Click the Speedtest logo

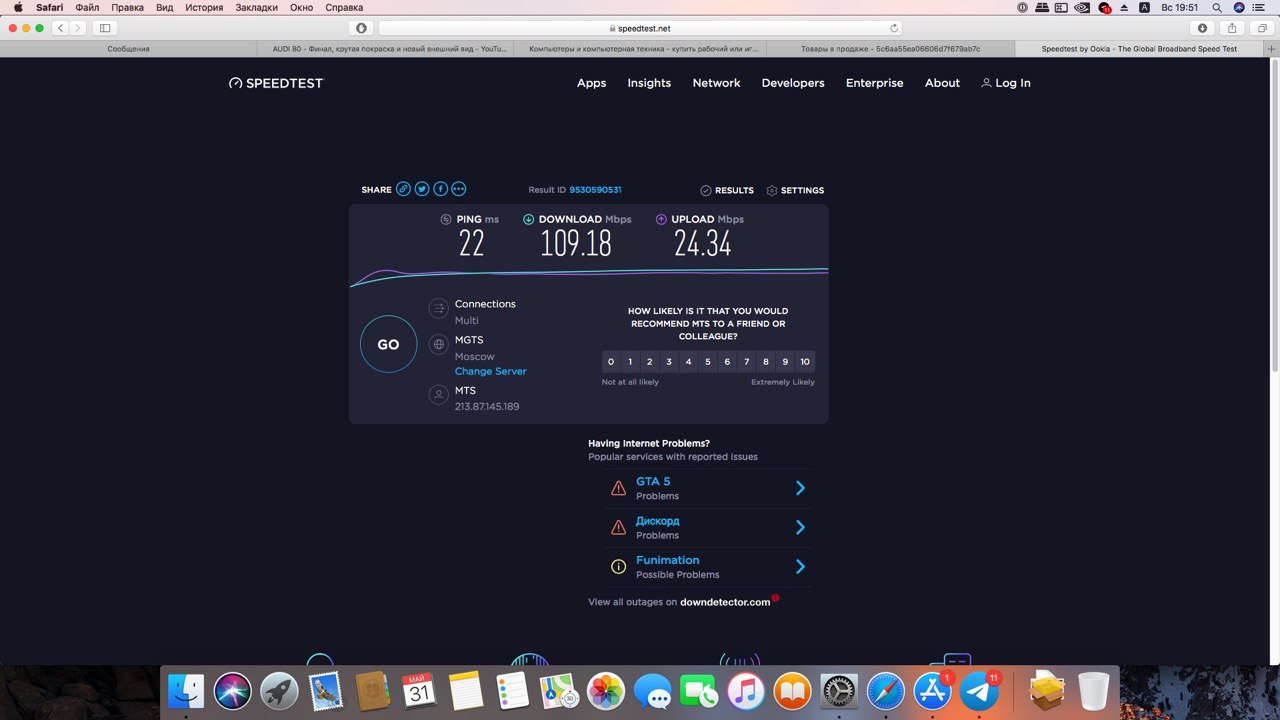coord(276,83)
